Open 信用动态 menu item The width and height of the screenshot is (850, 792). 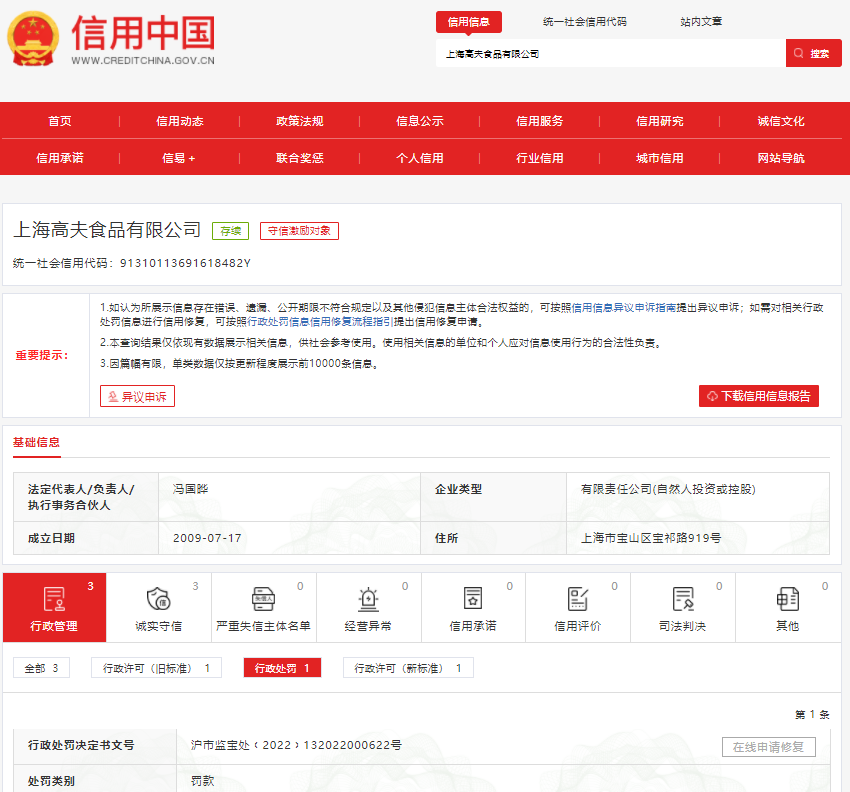(x=179, y=121)
